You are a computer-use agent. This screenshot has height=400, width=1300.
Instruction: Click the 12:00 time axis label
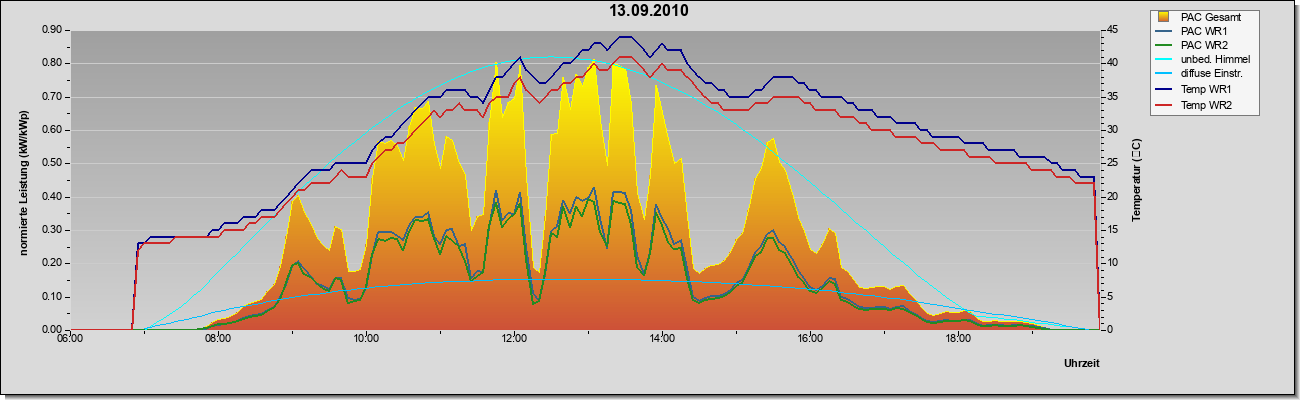(514, 339)
